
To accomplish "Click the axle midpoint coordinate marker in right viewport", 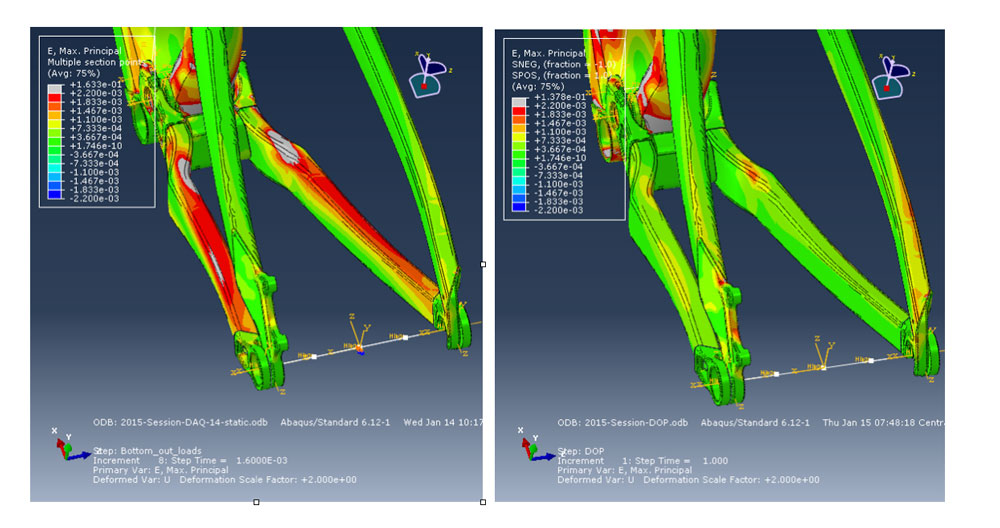I will (824, 366).
